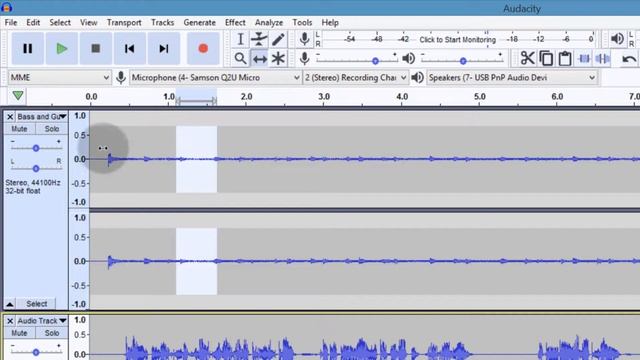
Task: Open the Generate menu
Action: point(200,22)
